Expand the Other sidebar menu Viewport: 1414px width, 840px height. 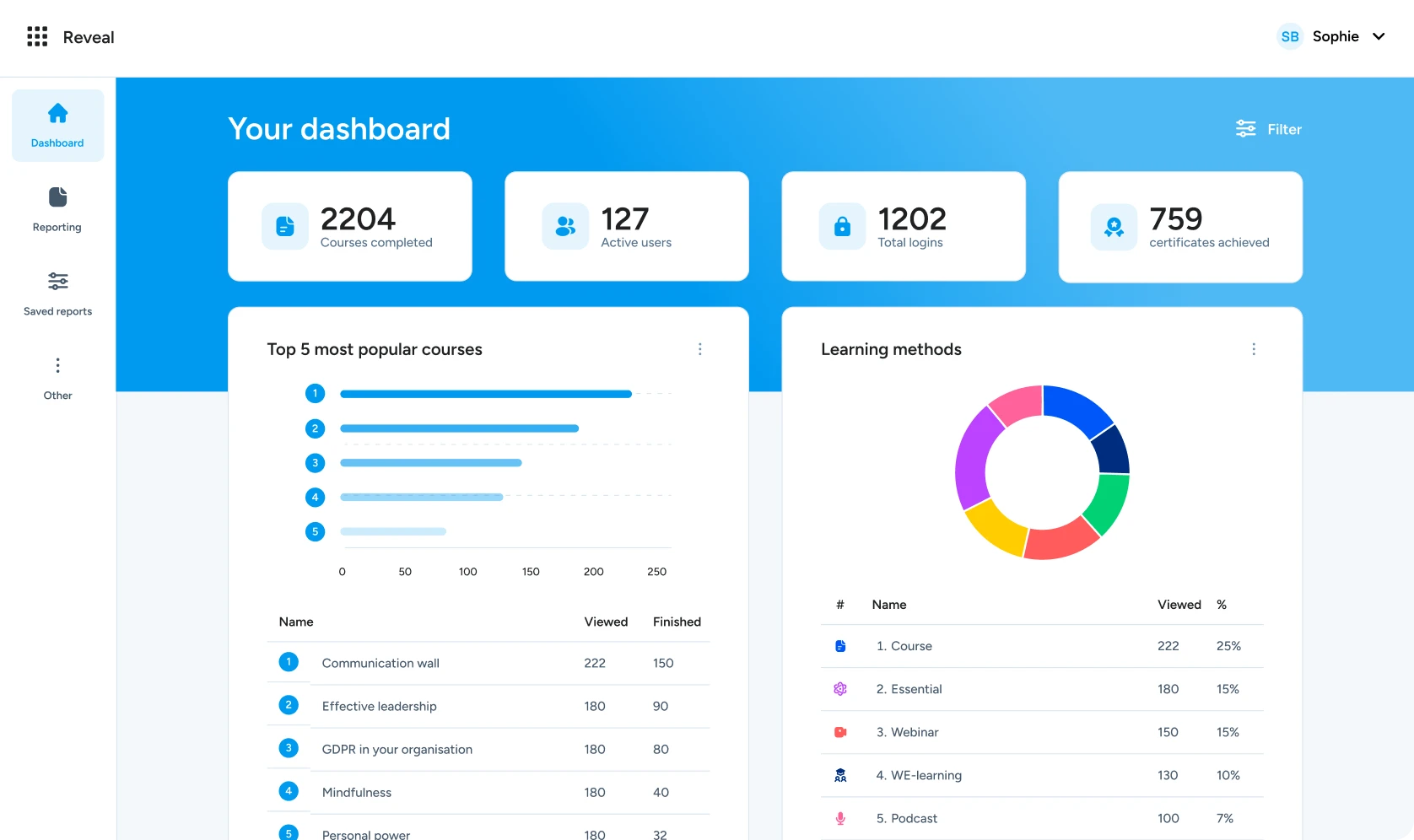57,378
